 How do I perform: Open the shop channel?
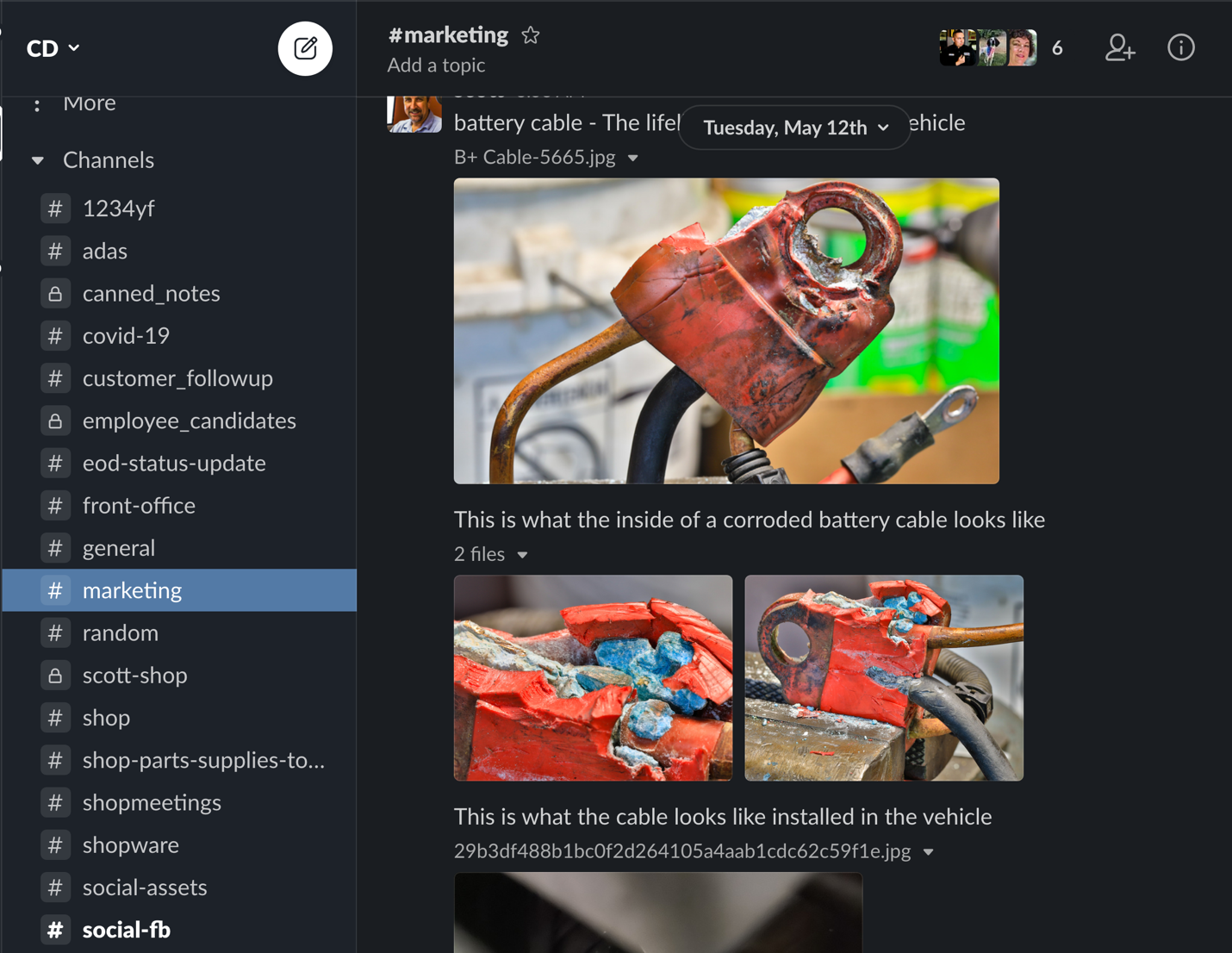click(x=179, y=718)
